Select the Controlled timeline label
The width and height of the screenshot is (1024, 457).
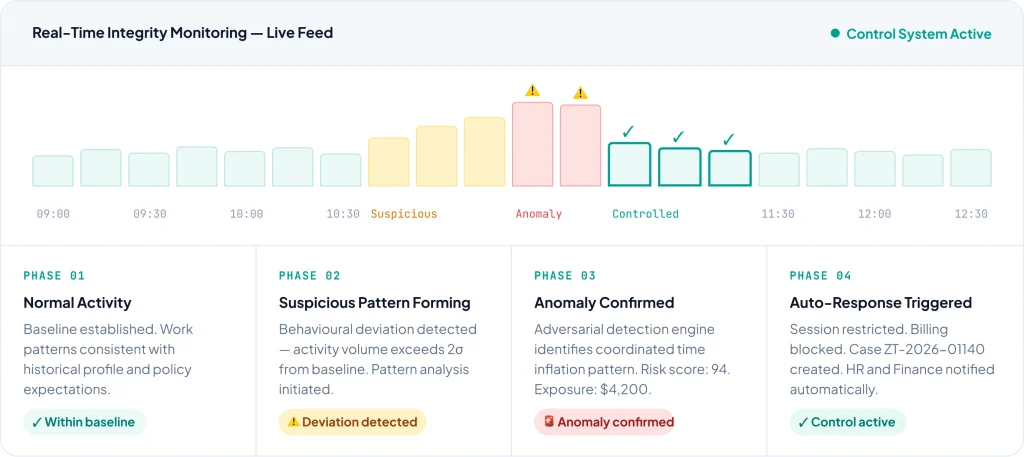(x=645, y=214)
